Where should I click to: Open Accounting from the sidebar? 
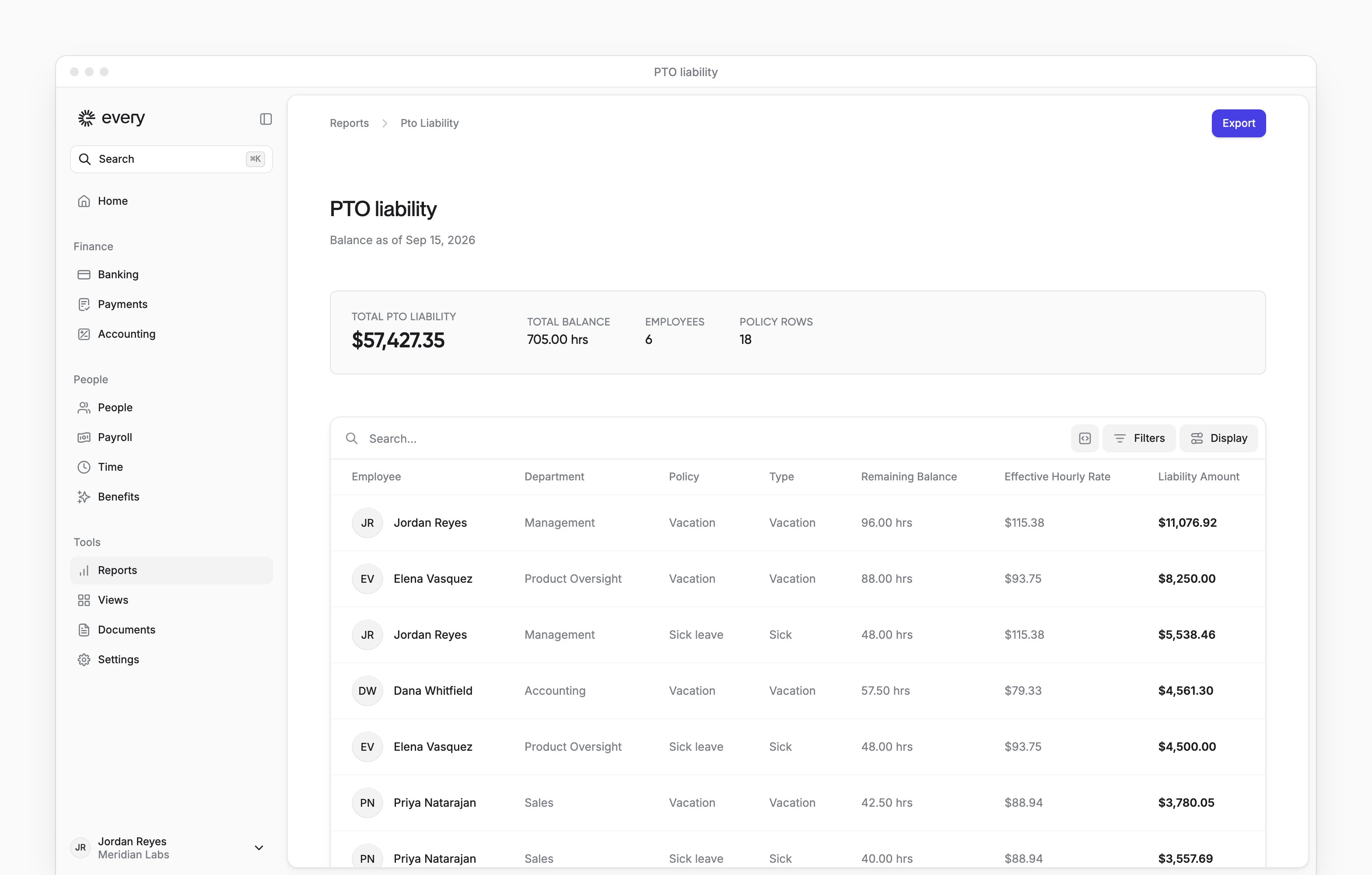[171, 334]
